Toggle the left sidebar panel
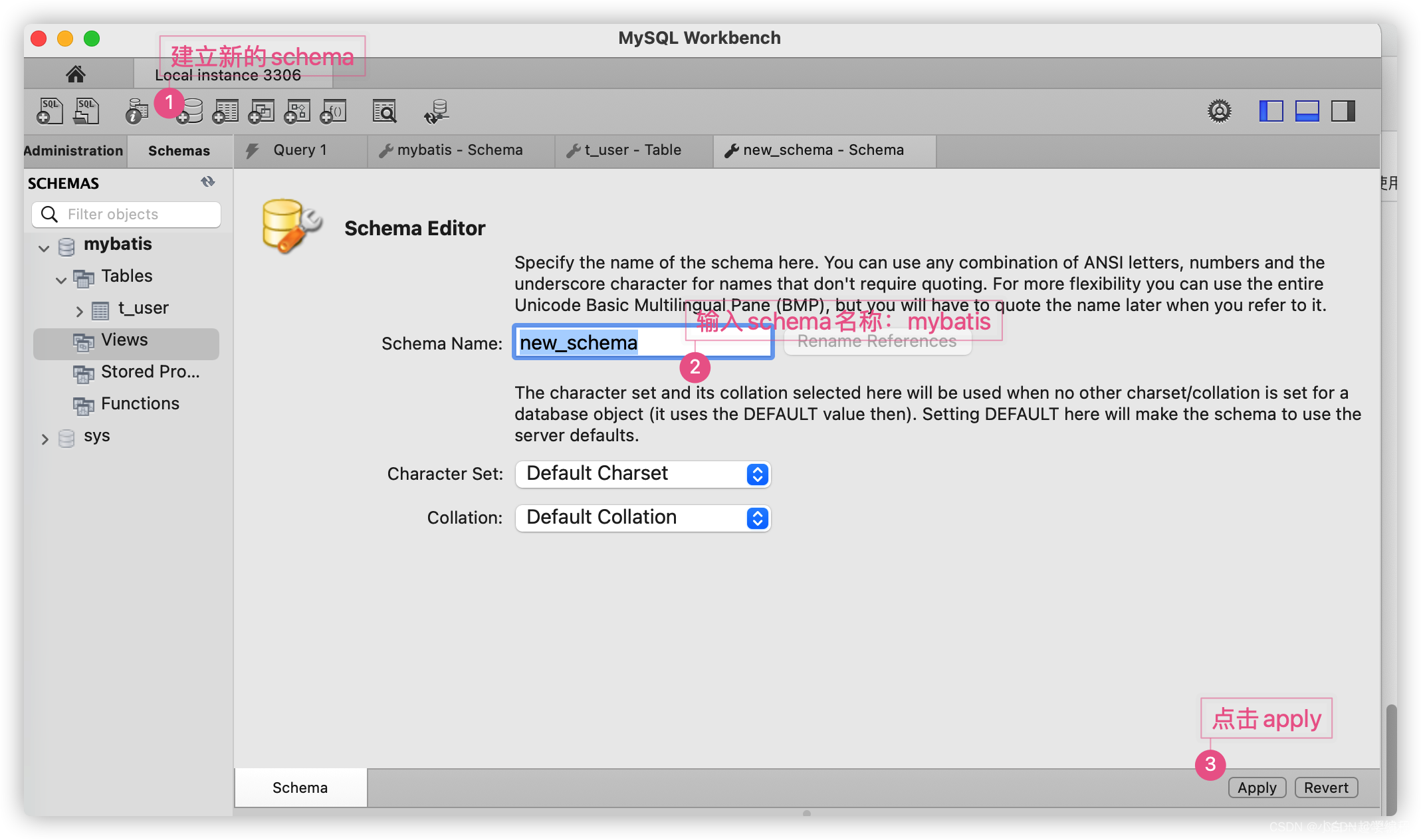Image resolution: width=1421 pixels, height=840 pixels. (1271, 111)
